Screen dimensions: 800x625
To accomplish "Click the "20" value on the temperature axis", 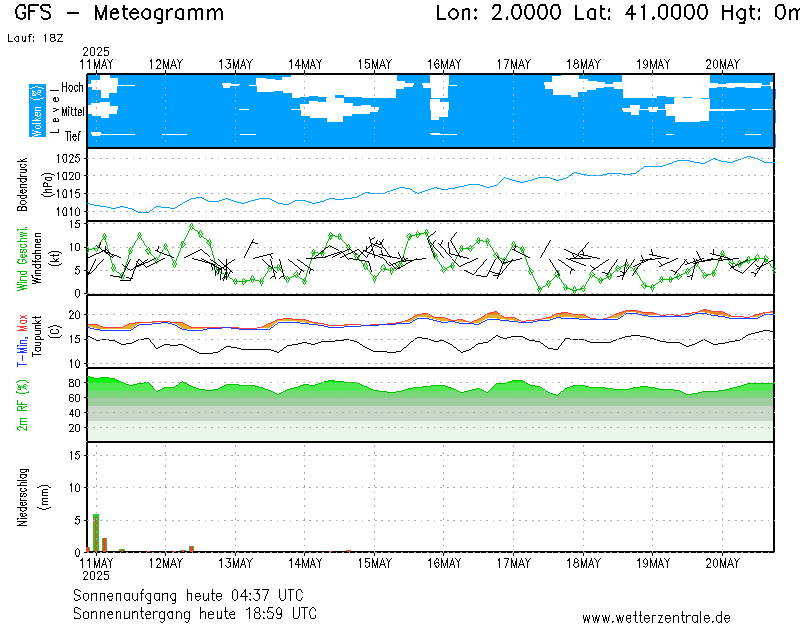I will (75, 315).
